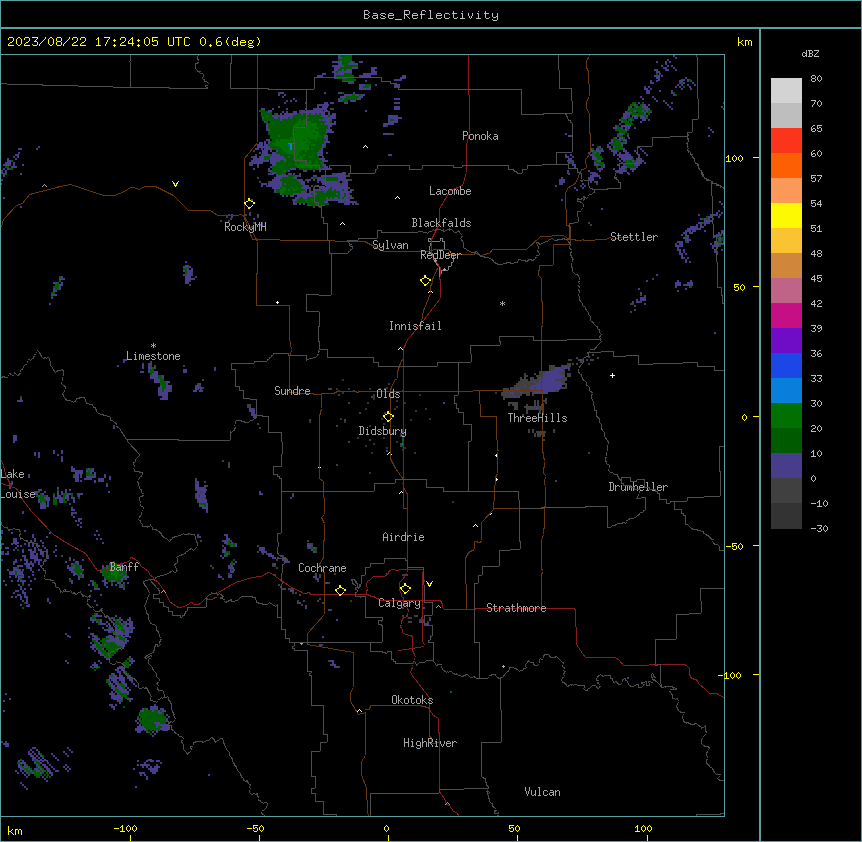Select the Ponoka city label
Viewport: 862px width, 842px height.
[480, 136]
